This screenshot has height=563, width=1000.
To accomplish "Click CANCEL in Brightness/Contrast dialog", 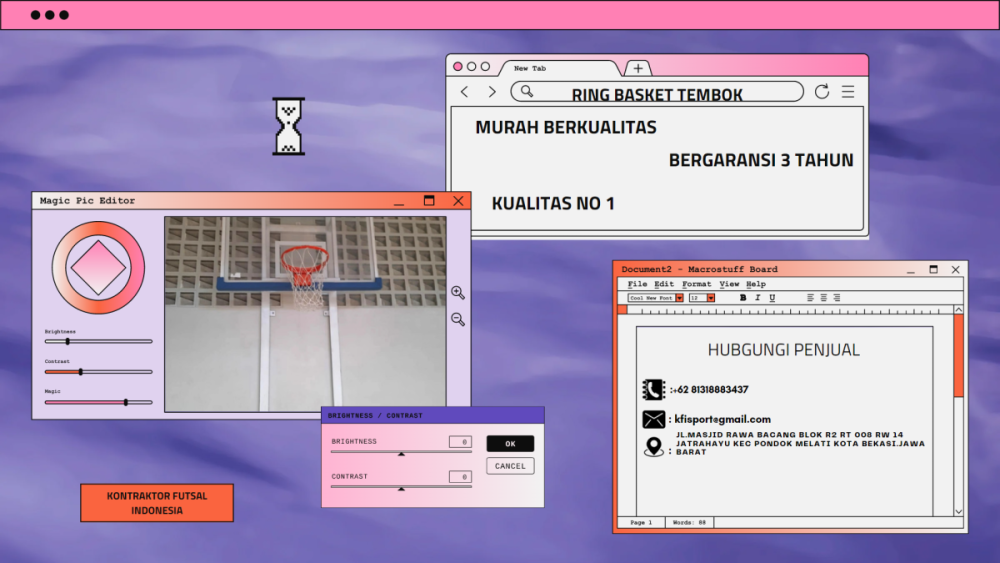I will (510, 466).
